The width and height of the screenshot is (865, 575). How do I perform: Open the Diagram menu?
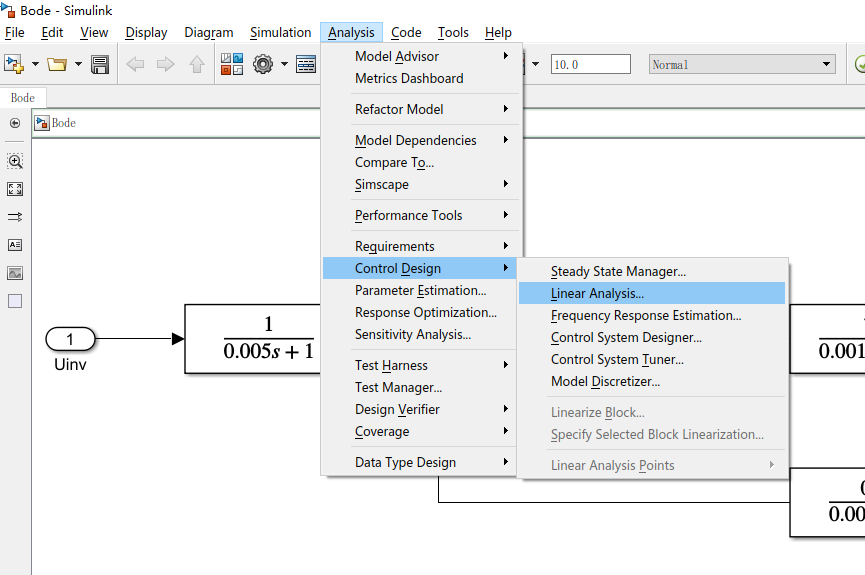click(x=209, y=33)
